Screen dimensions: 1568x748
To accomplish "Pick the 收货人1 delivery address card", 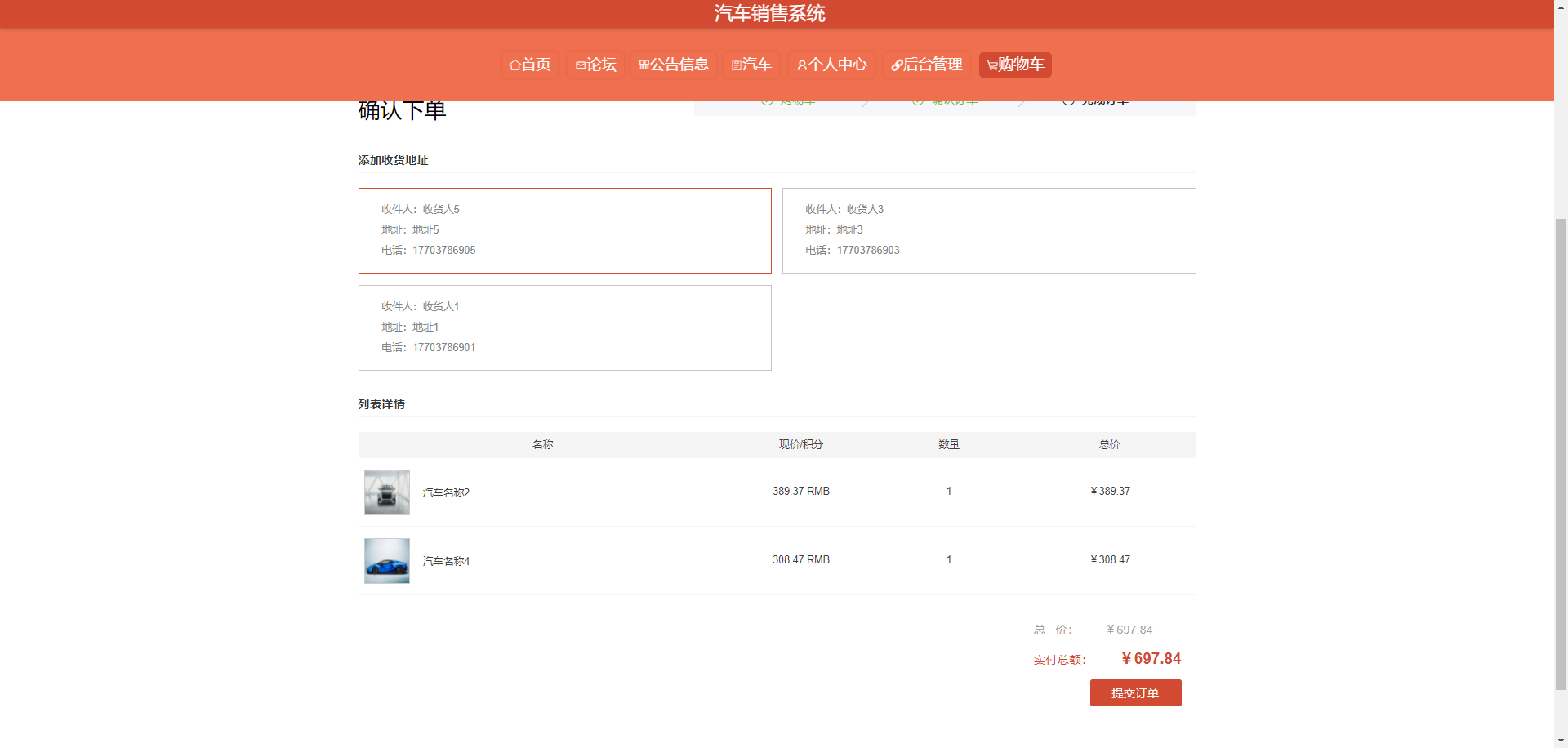I will (x=564, y=327).
